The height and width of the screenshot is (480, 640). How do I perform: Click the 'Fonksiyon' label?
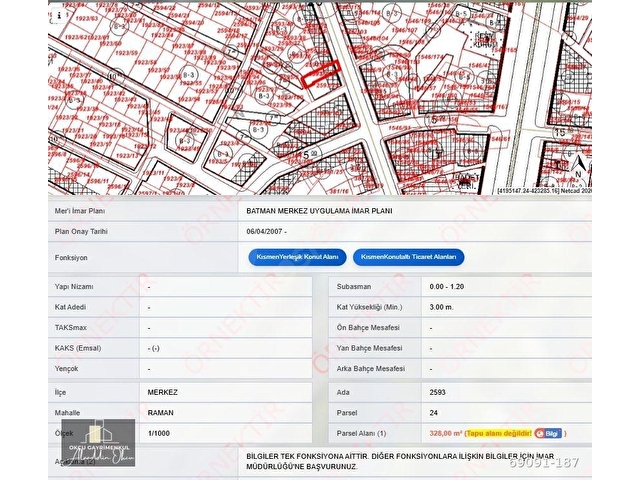click(x=71, y=258)
